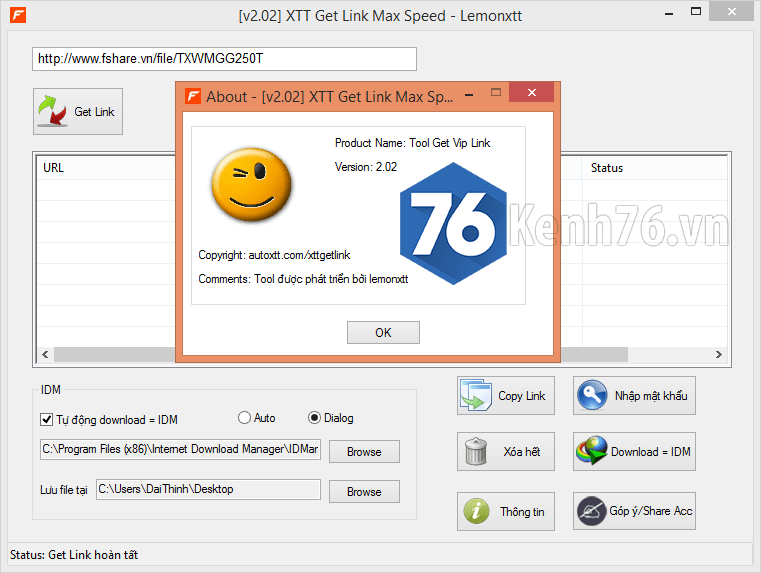Start Download = IDM
The width and height of the screenshot is (761, 573).
click(x=634, y=451)
